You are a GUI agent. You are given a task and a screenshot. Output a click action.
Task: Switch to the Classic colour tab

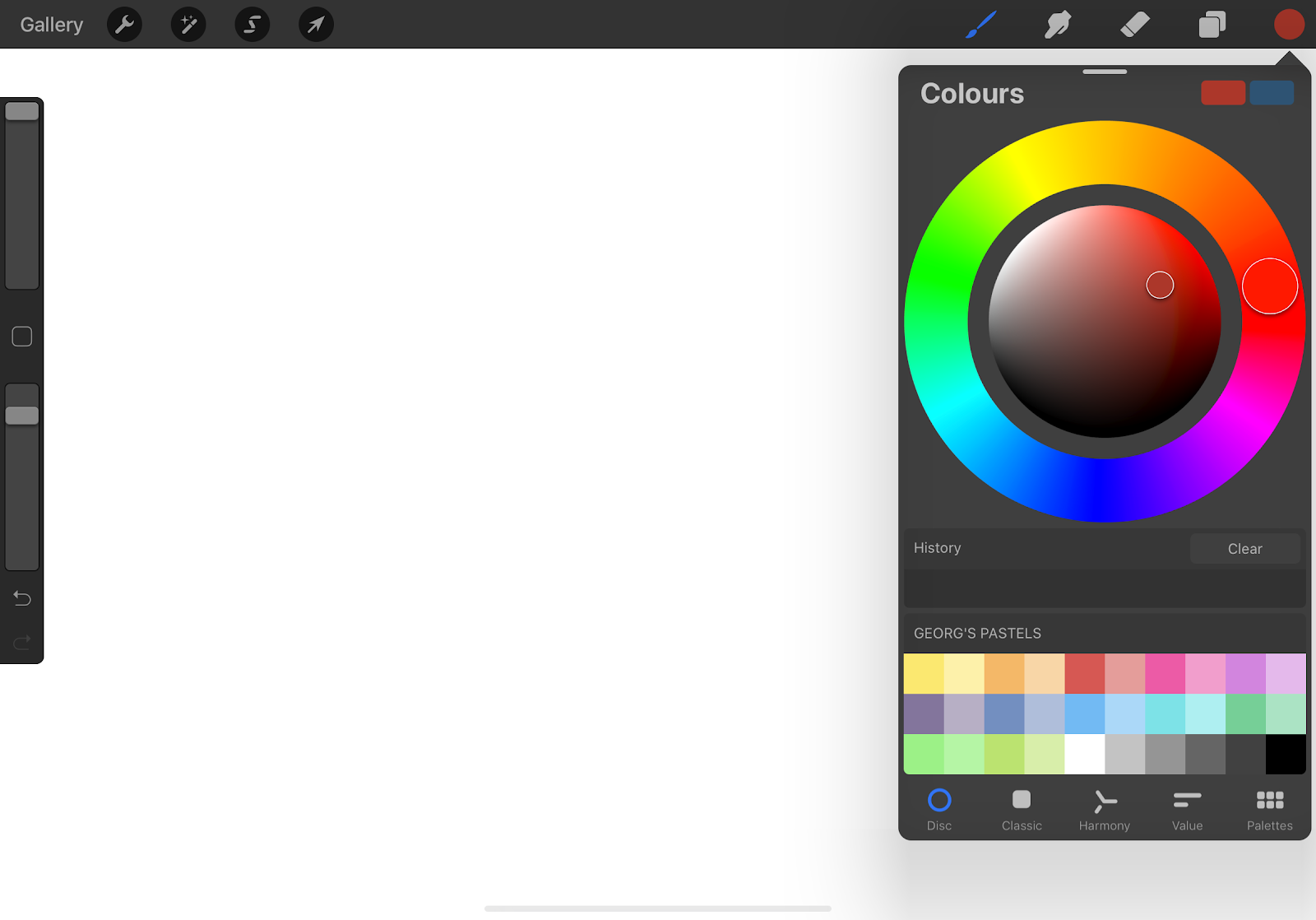(x=1022, y=810)
